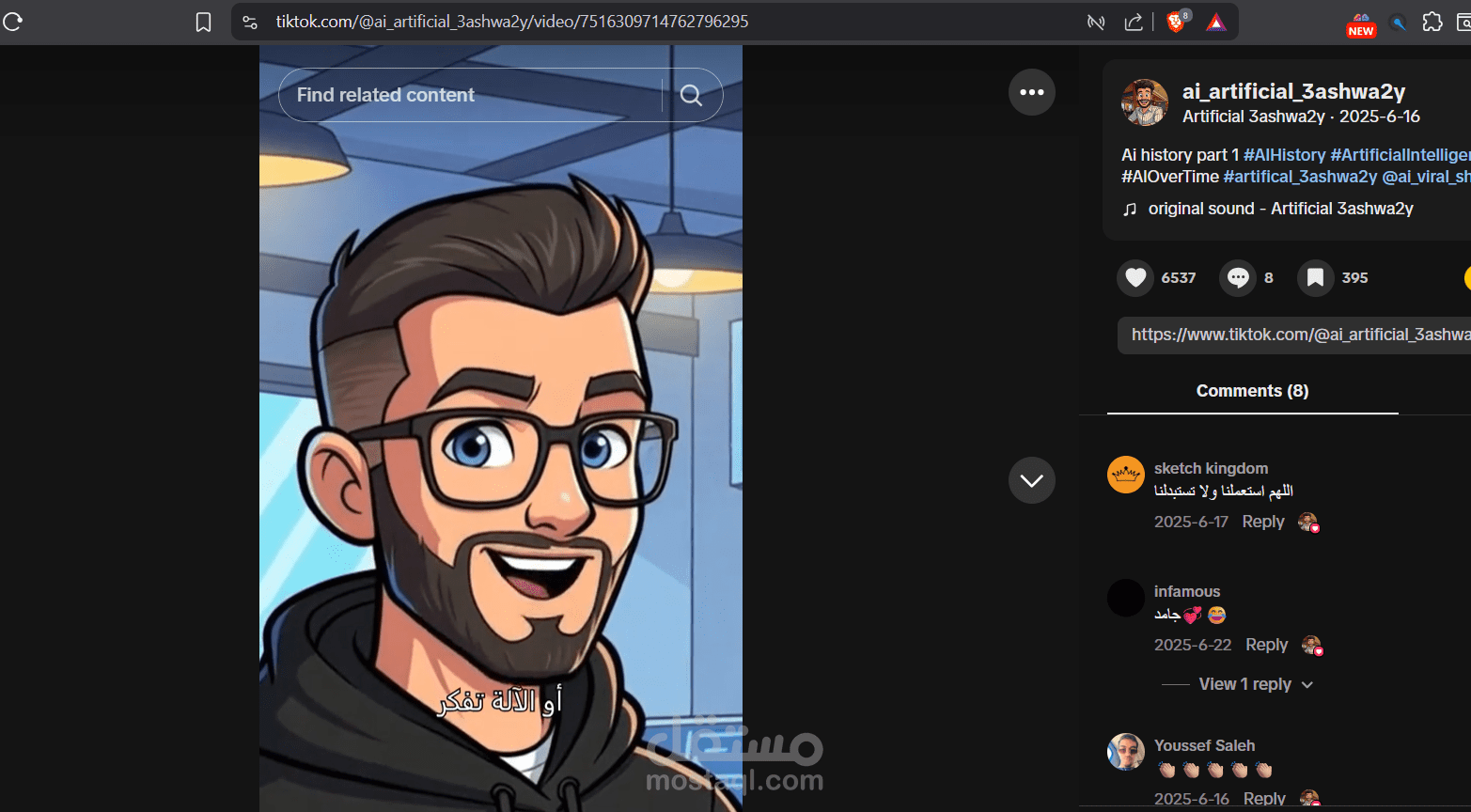Open the #AIOverTime hashtag
This screenshot has height=812, width=1471.
point(1170,177)
